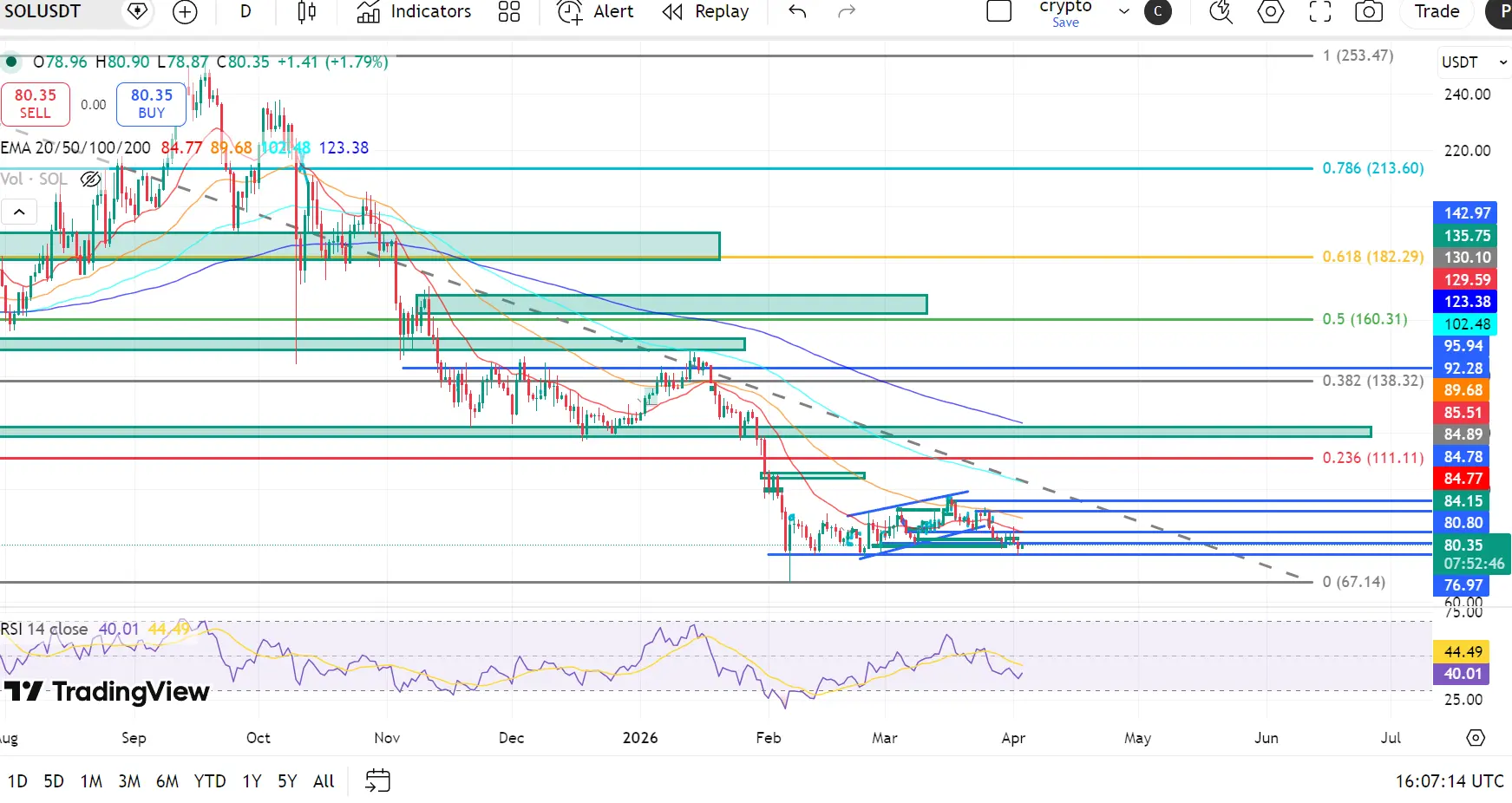Viewport: 1512px width, 803px height.
Task: Enter fullscreen mode
Action: point(1319,12)
